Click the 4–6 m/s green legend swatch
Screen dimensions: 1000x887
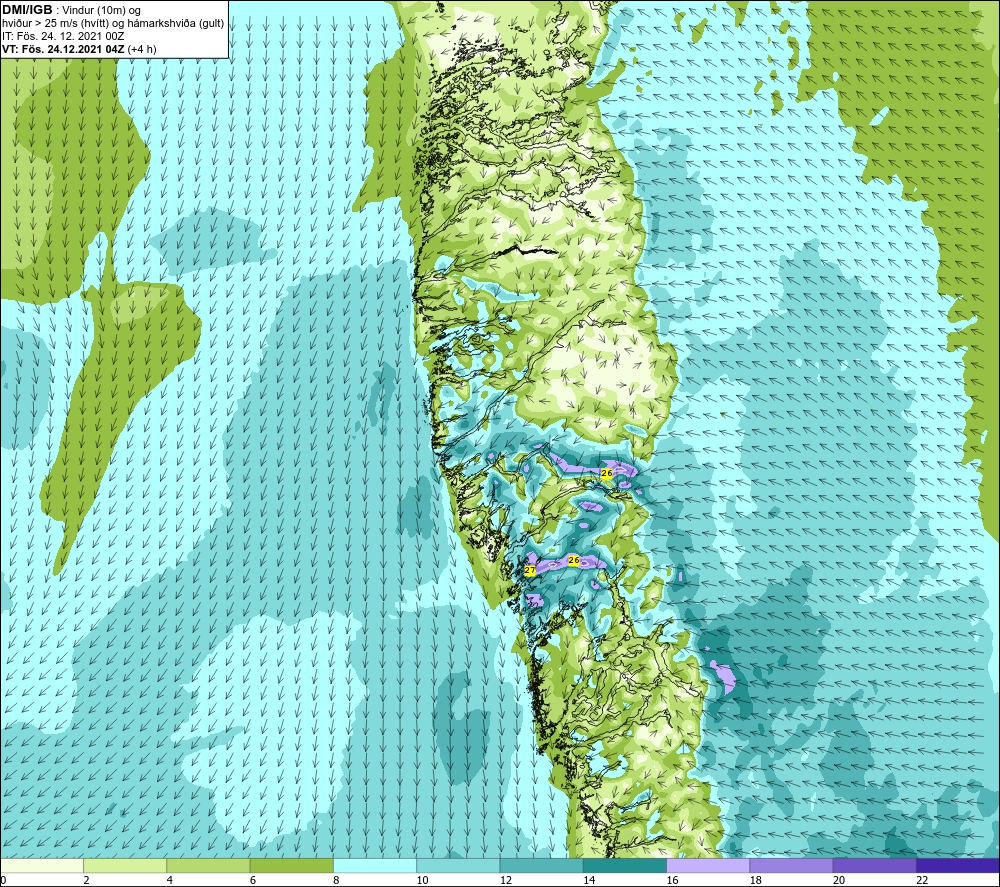point(209,865)
